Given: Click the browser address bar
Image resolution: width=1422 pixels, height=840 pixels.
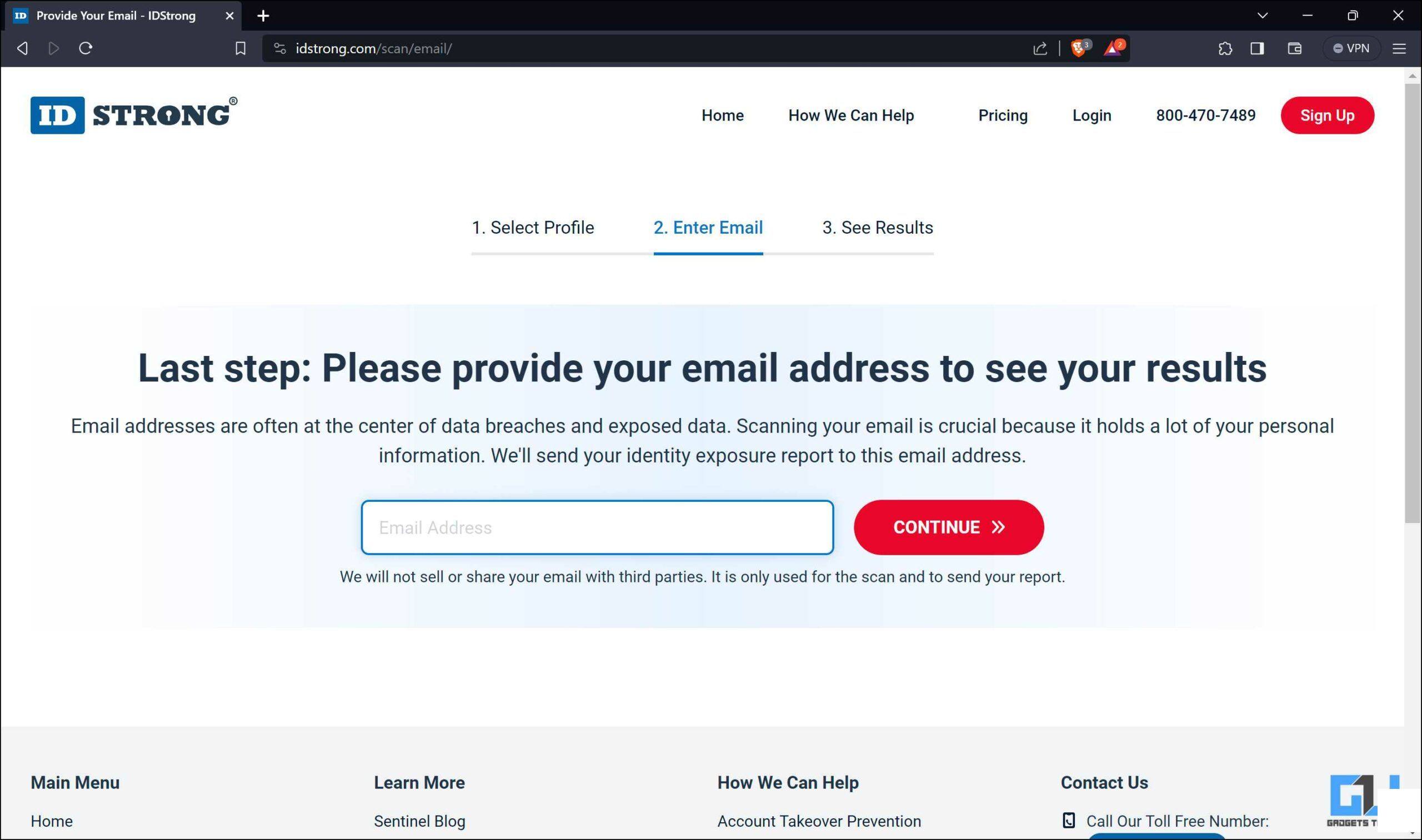Looking at the screenshot, I should (660, 47).
